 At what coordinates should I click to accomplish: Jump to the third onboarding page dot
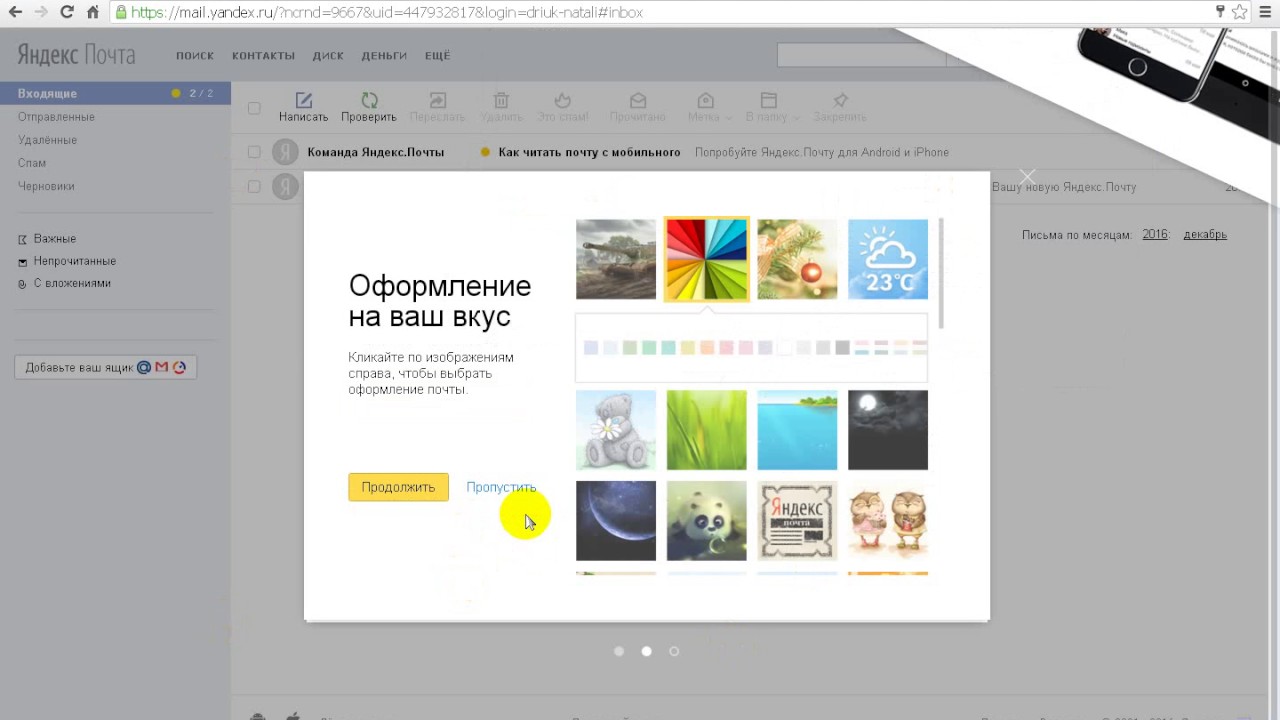click(x=674, y=651)
